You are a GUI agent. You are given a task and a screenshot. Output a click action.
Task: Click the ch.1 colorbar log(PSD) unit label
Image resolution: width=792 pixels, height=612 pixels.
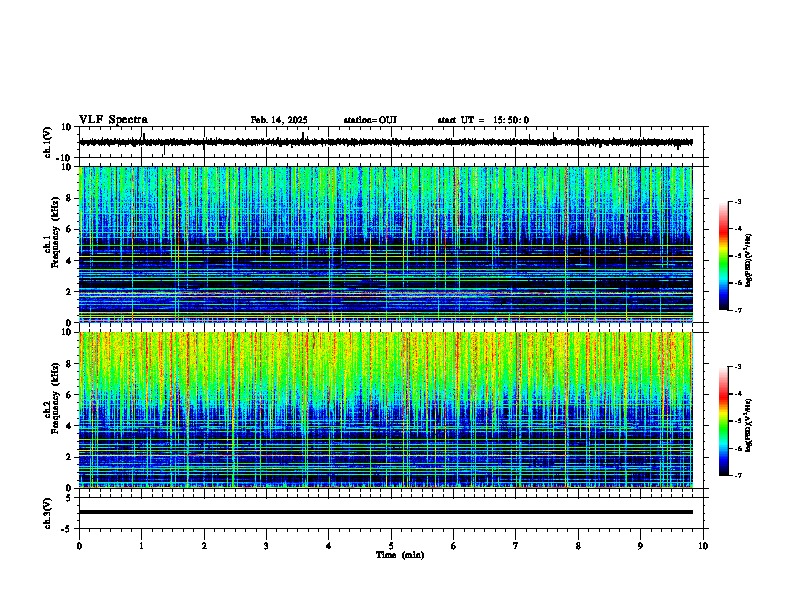coord(749,260)
